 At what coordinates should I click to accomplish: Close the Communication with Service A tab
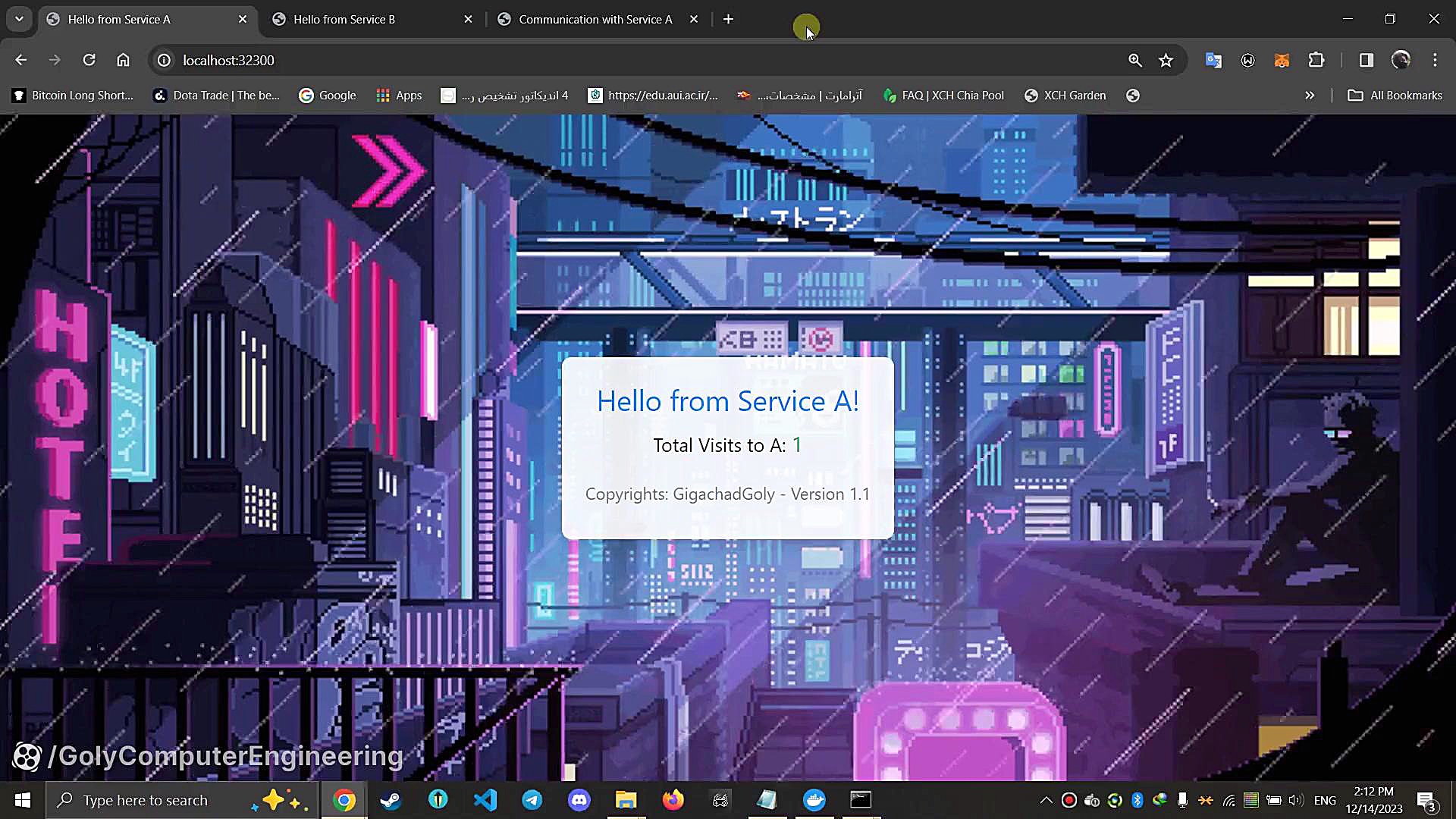[693, 20]
